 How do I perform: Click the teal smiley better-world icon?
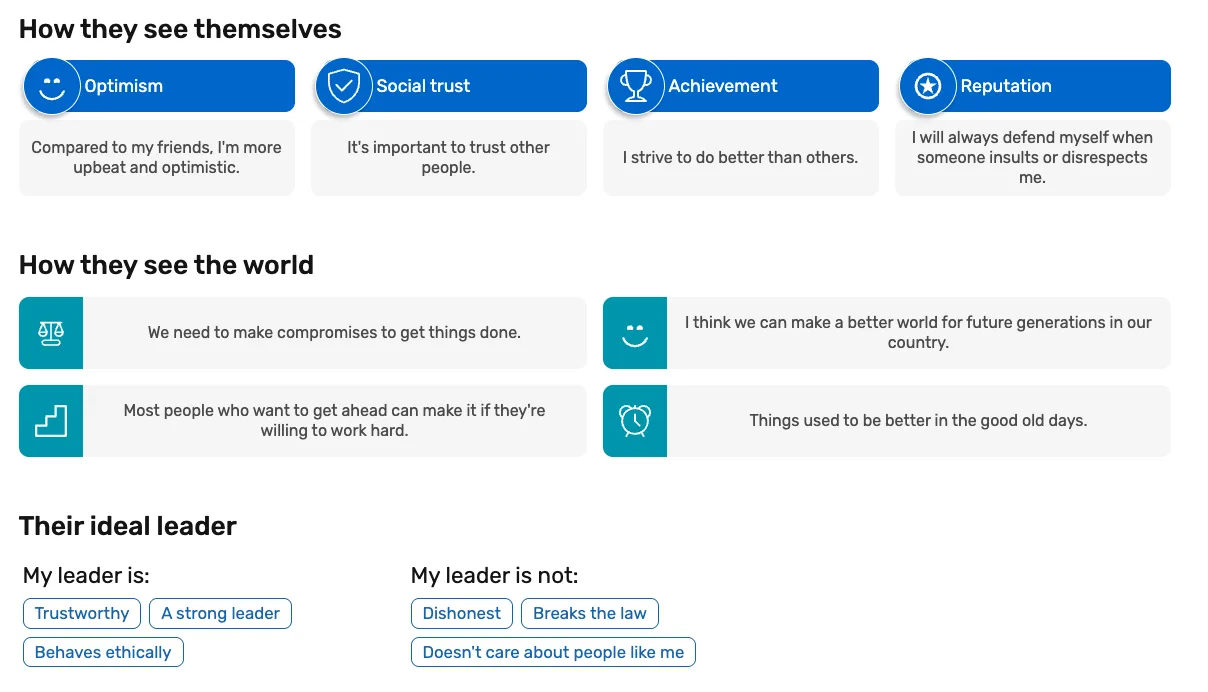[635, 333]
